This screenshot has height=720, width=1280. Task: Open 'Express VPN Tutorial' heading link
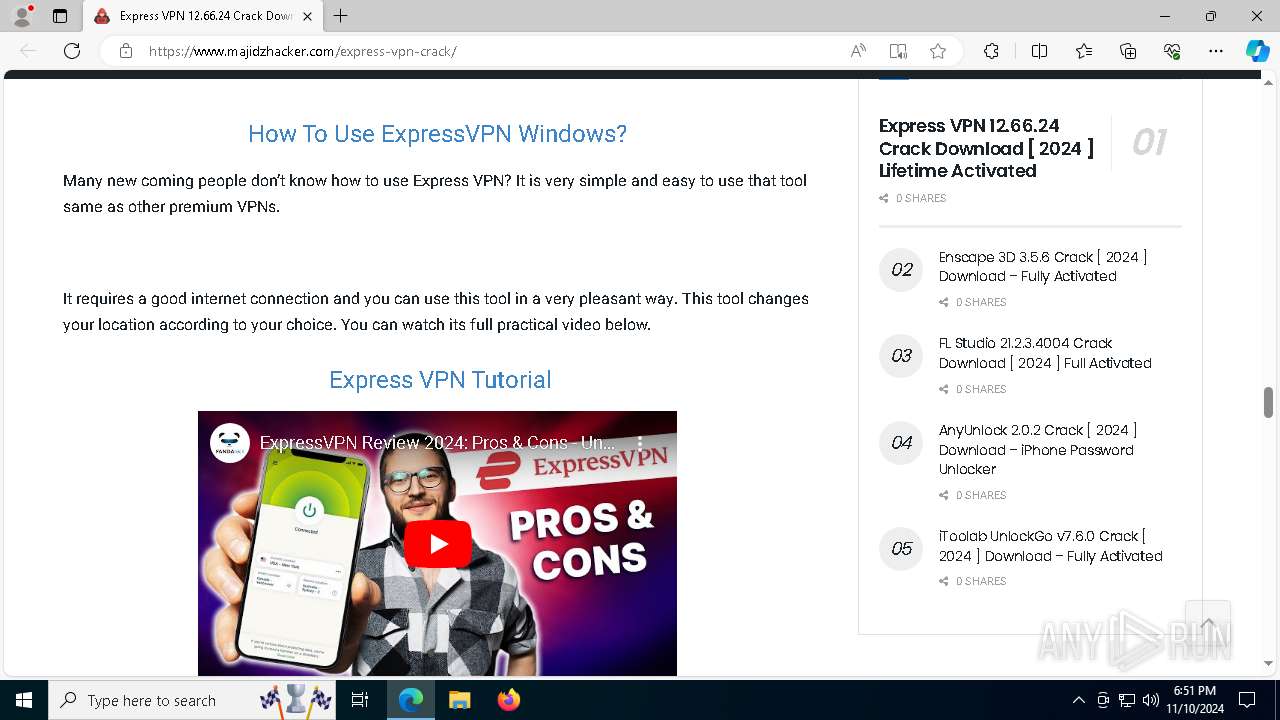440,380
